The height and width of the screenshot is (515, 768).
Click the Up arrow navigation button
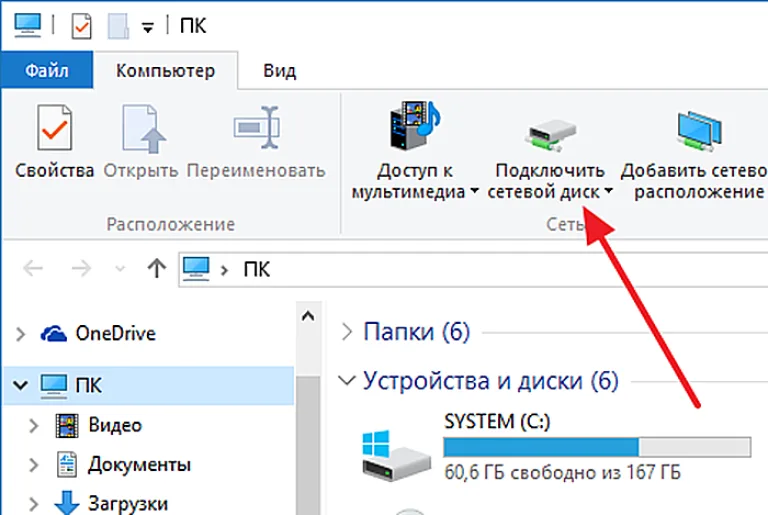point(156,268)
